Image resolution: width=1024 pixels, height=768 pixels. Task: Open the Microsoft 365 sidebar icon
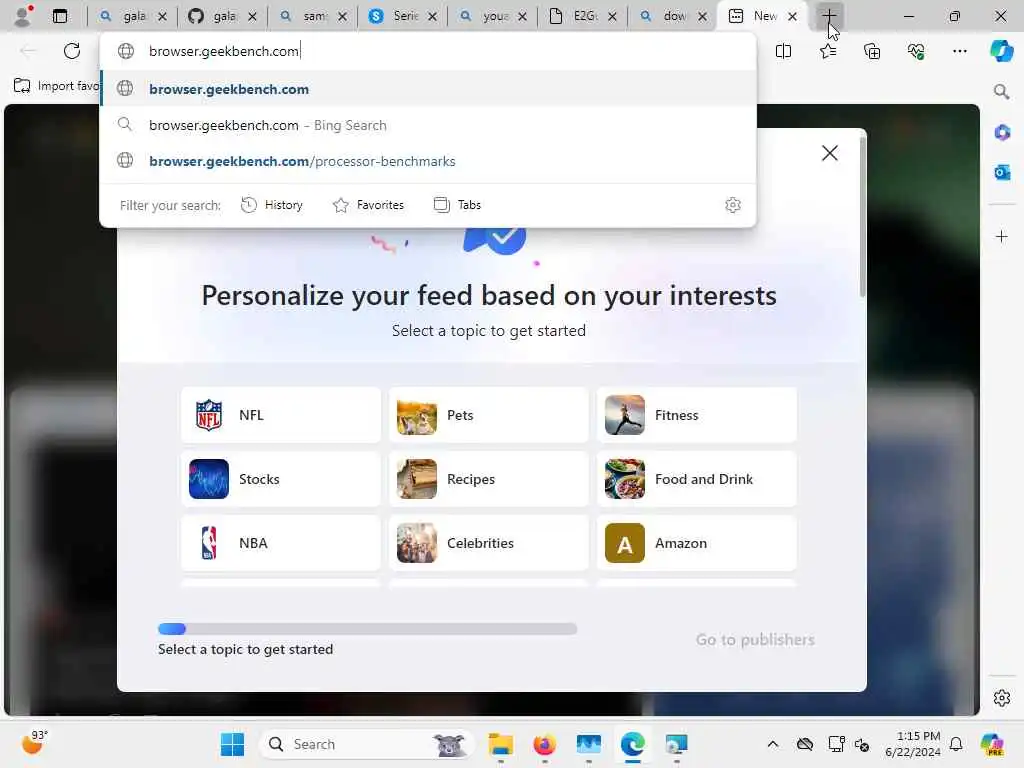[1001, 133]
